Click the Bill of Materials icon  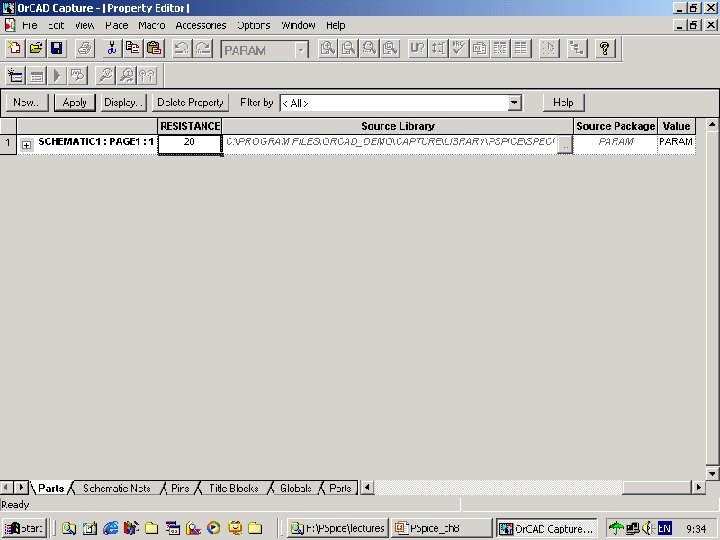click(521, 48)
